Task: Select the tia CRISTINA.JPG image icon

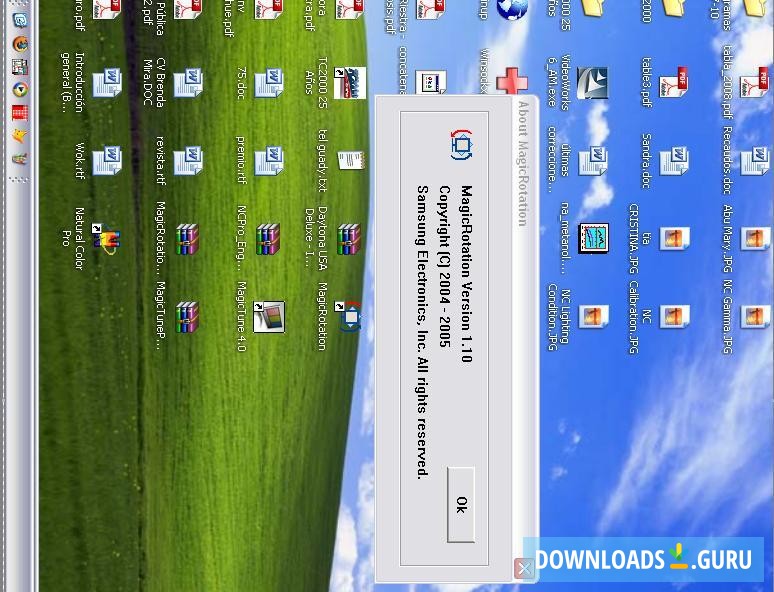Action: coord(674,238)
